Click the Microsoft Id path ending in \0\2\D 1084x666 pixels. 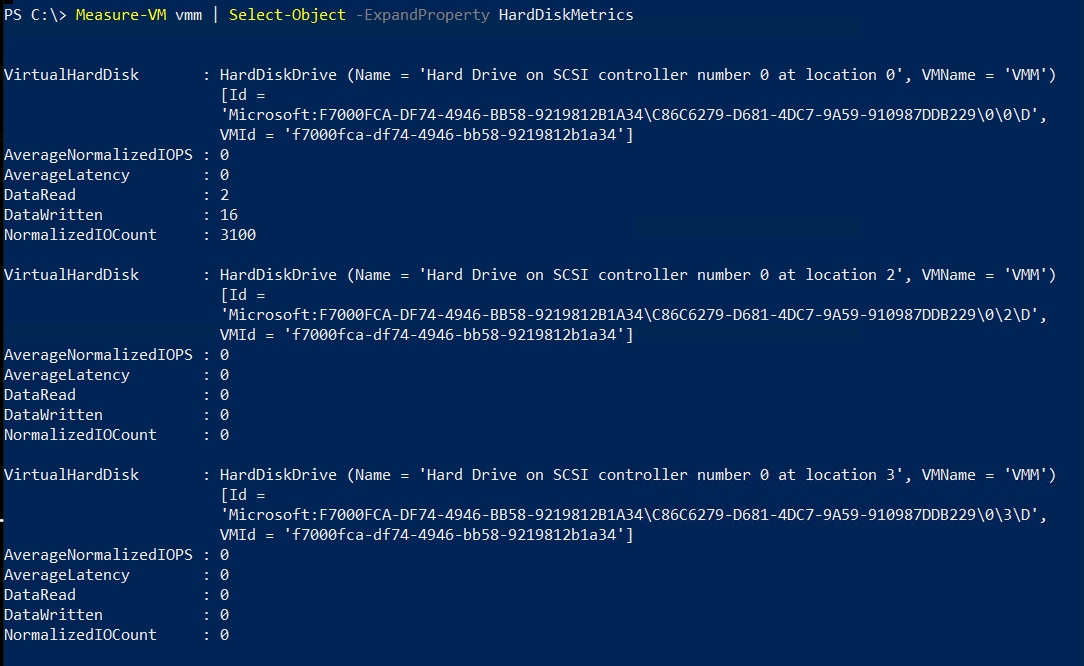(x=634, y=315)
